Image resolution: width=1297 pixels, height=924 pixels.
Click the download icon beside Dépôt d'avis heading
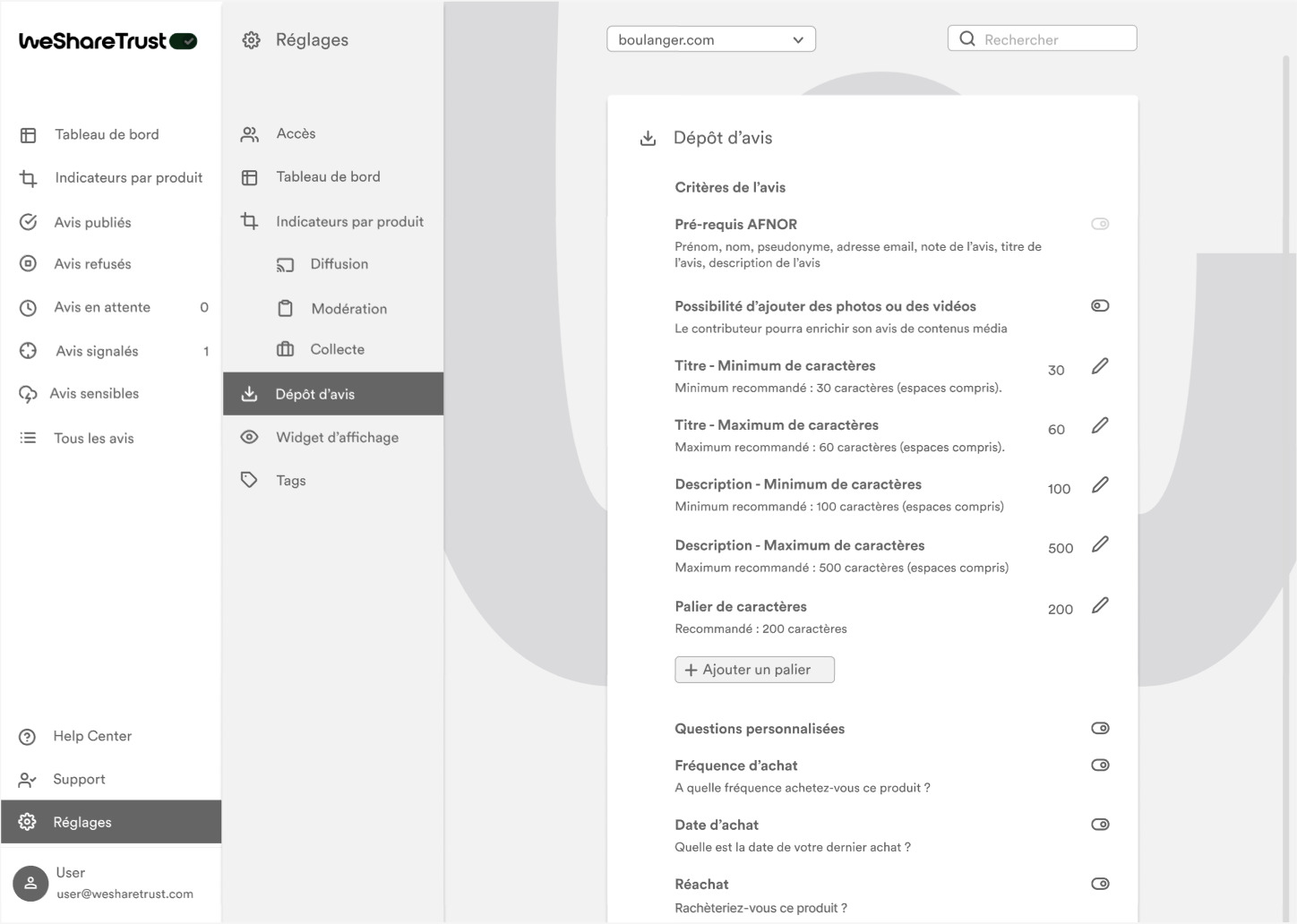648,139
